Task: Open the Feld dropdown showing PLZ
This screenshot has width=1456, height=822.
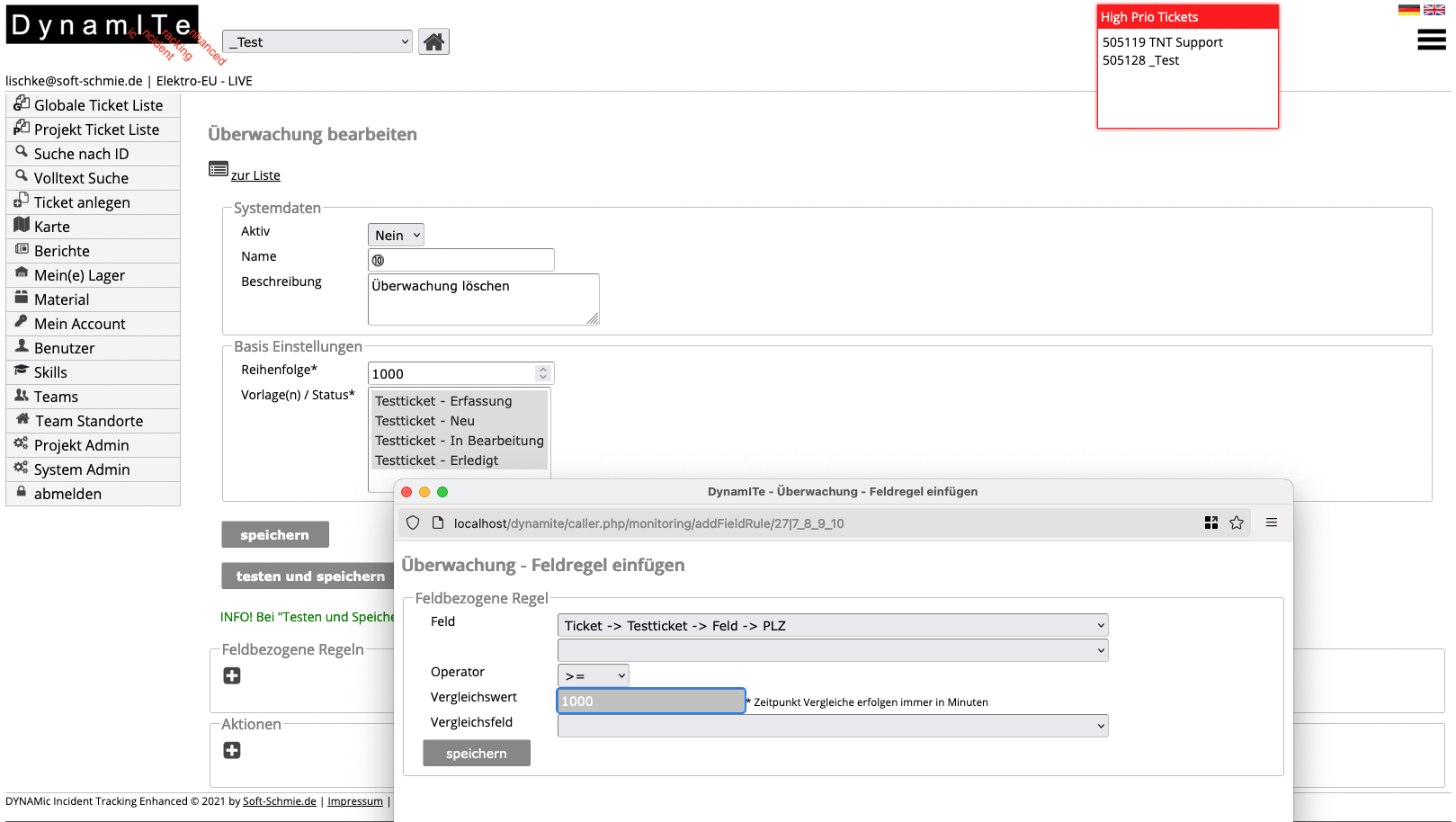Action: tap(832, 626)
